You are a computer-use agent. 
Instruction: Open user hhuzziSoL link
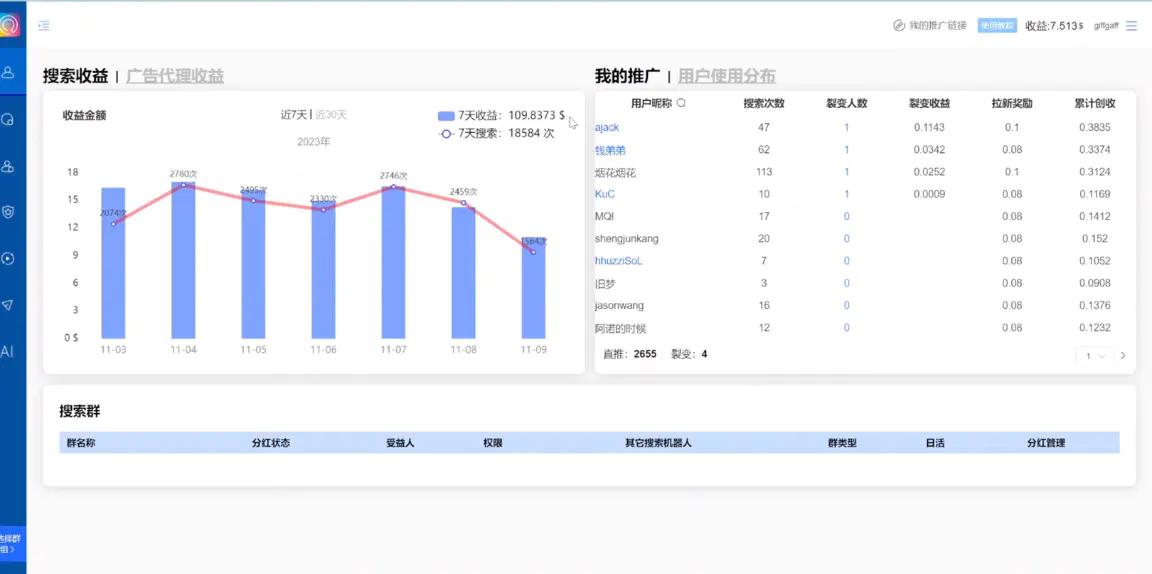click(x=619, y=261)
